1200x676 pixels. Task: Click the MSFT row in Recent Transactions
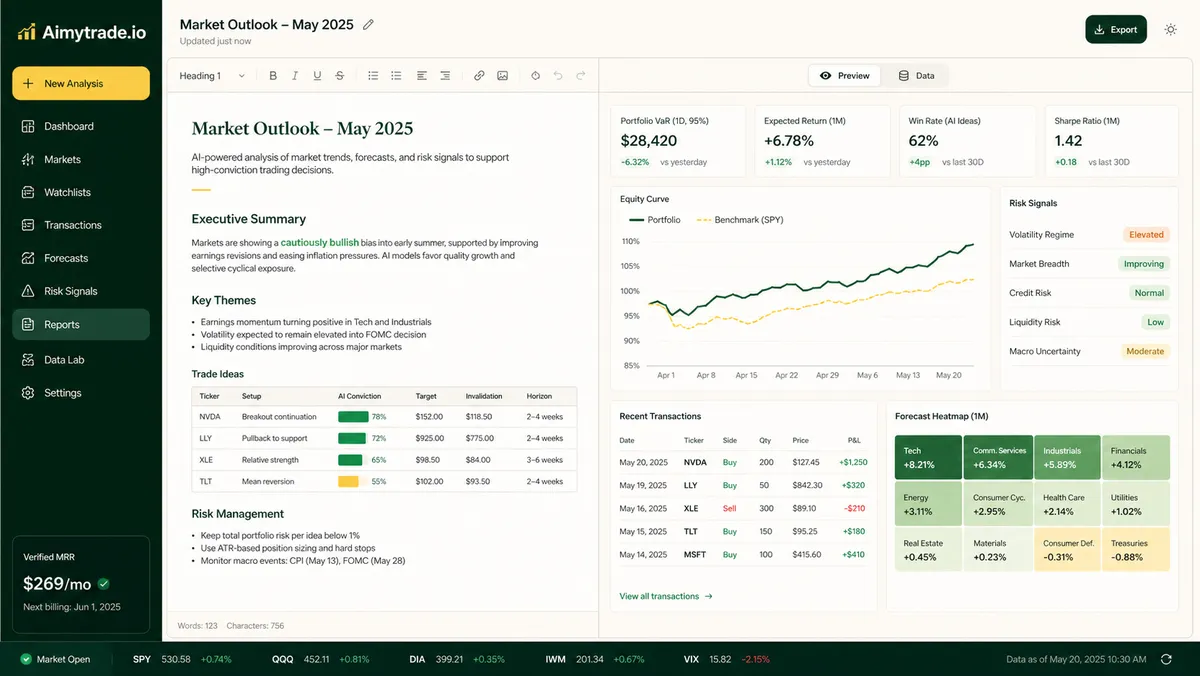click(743, 555)
